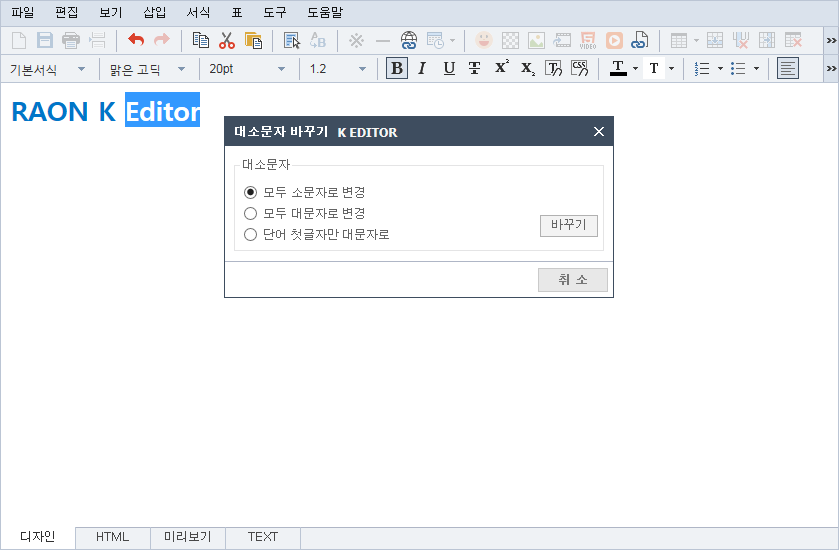Switch to the 미리보기 tab
839x550 pixels.
tap(188, 537)
